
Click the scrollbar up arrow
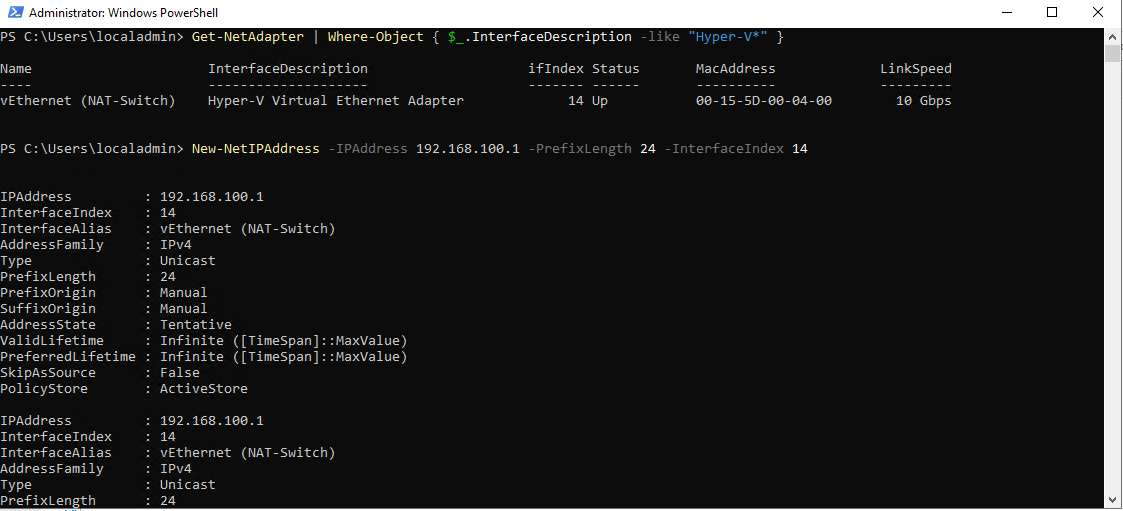pyautogui.click(x=1112, y=35)
